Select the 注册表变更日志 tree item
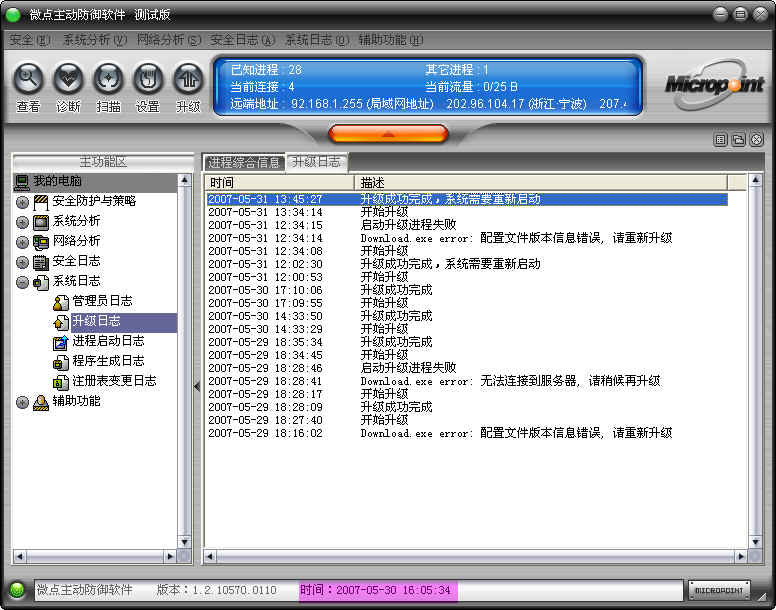Screen dimensions: 776x610 point(113,381)
